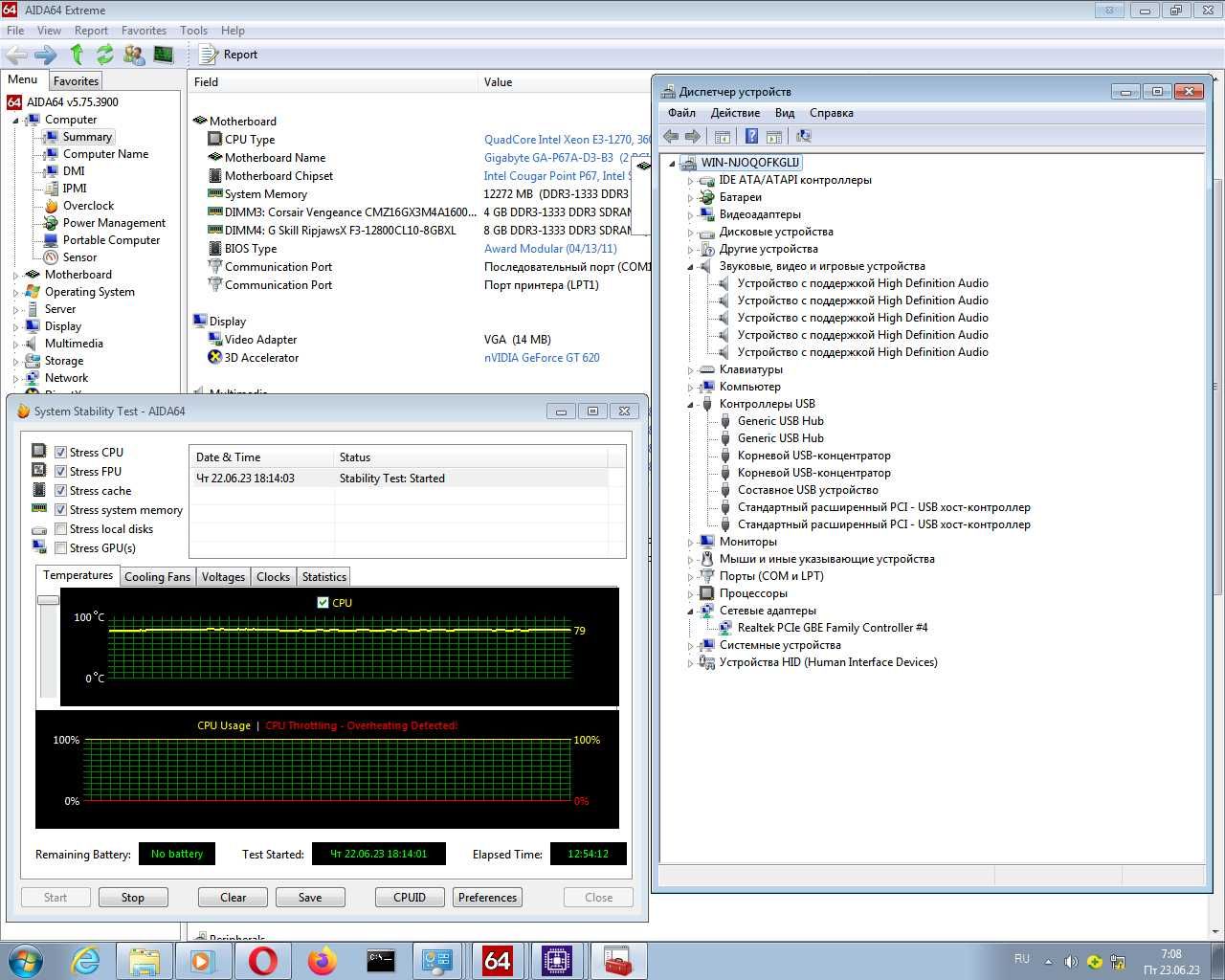Click Device Manager scan hardware icon
1225x980 pixels.
coord(804,137)
